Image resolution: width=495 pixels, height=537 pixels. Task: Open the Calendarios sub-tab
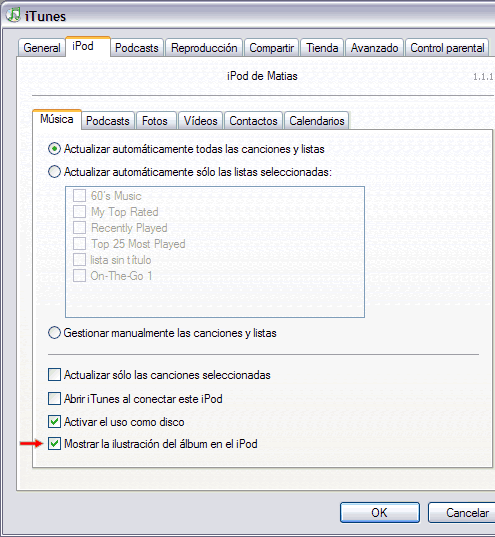[317, 121]
